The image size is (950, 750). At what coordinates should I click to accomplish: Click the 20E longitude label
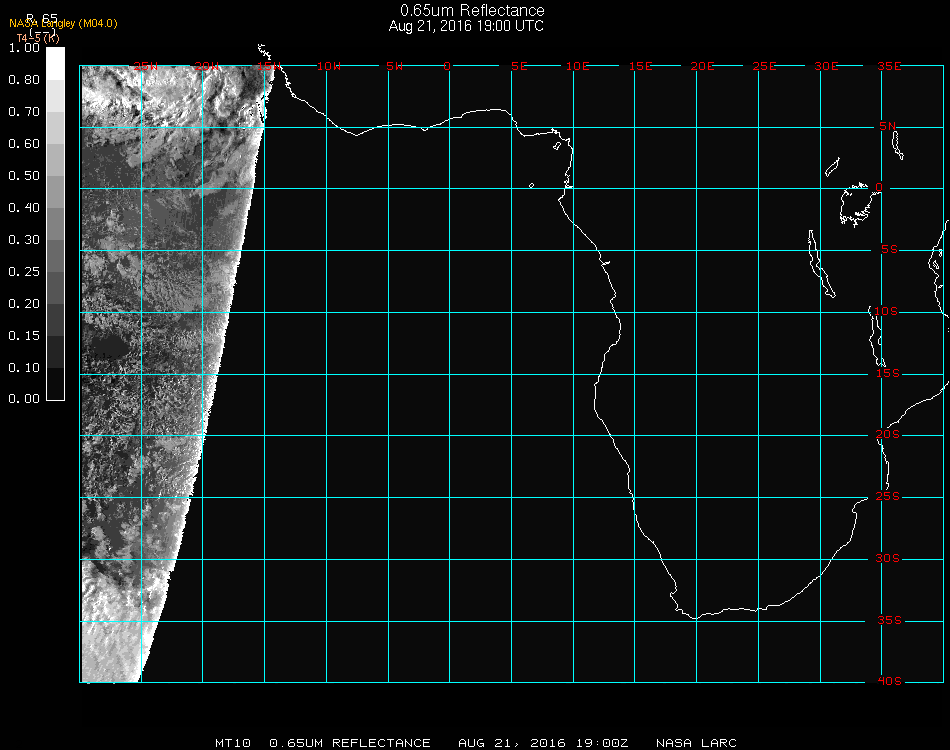pos(703,66)
